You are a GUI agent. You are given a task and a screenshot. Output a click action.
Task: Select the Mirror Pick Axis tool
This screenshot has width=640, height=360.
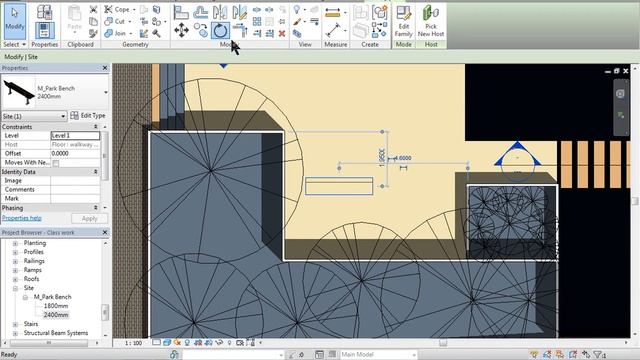pos(220,12)
